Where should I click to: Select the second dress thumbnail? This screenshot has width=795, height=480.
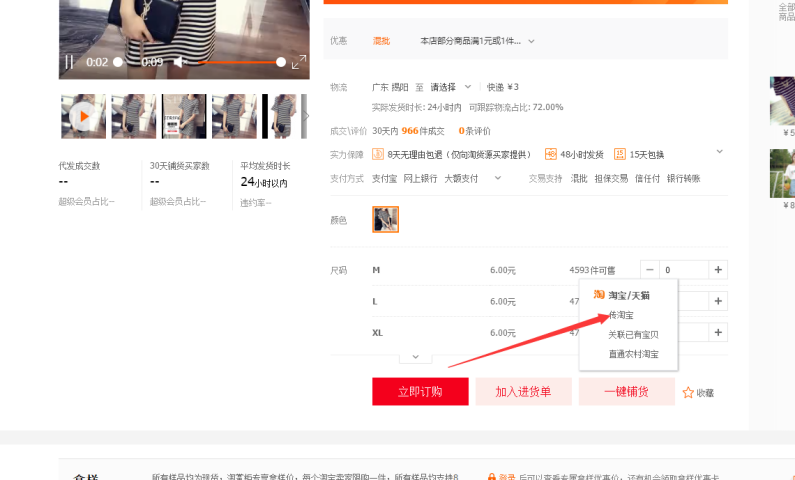click(x=134, y=116)
